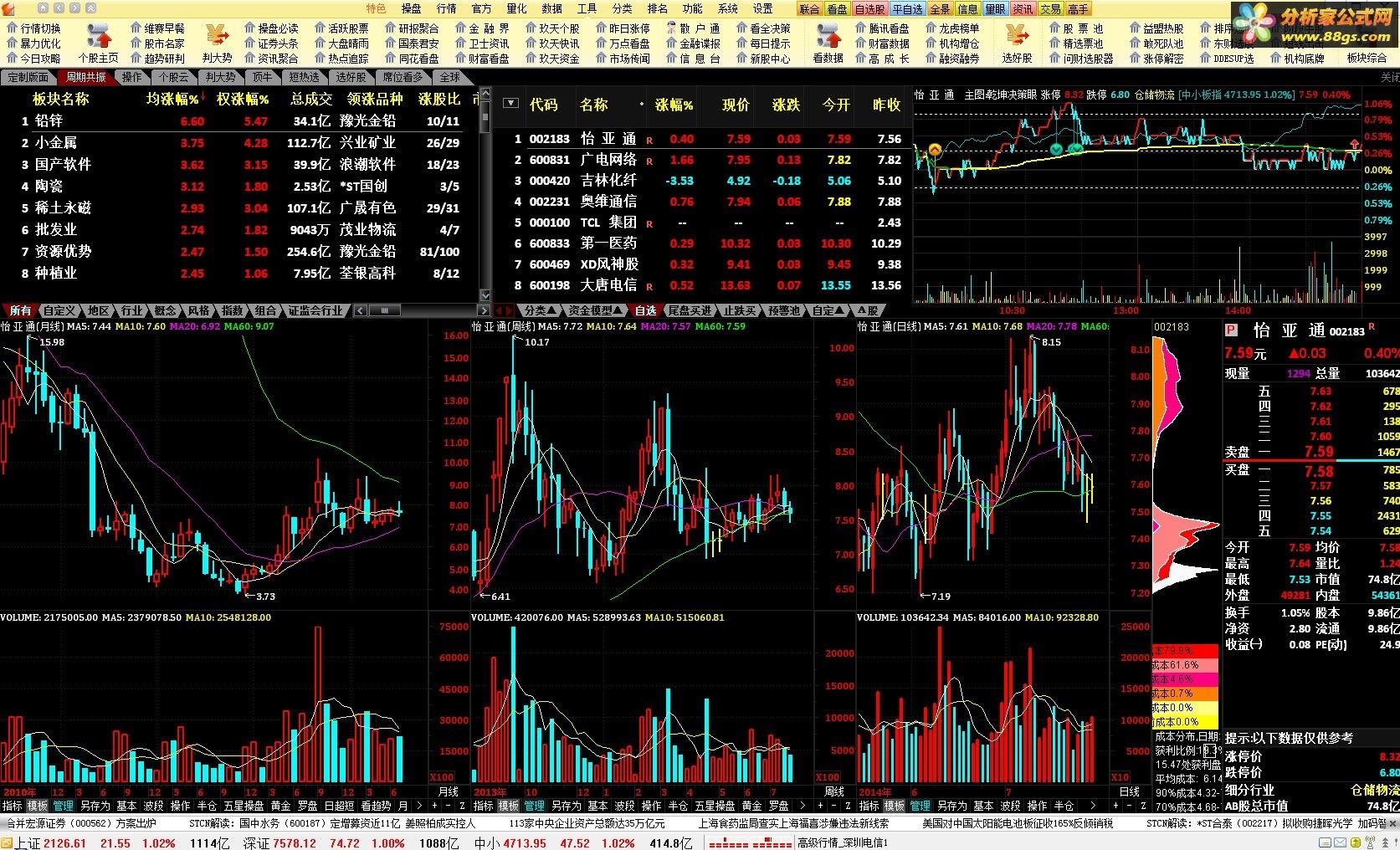Image resolution: width=1400 pixels, height=850 pixels.
Task: Open the 活跃股票 toolbar item
Action: click(x=341, y=28)
